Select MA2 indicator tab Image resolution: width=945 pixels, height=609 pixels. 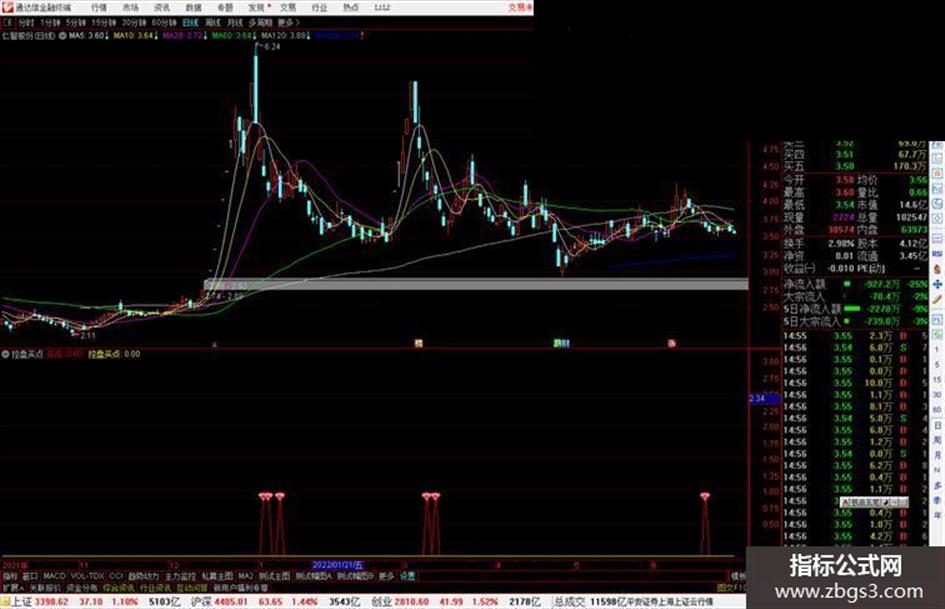(245, 576)
